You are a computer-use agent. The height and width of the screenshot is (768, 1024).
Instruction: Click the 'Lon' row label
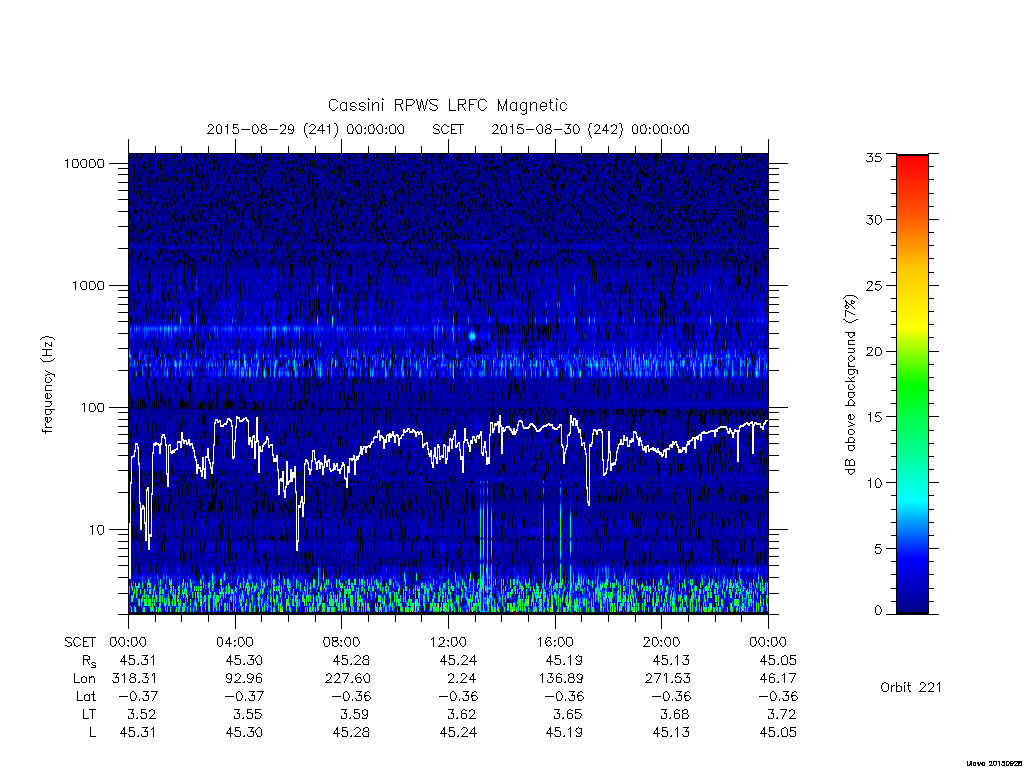pyautogui.click(x=84, y=679)
